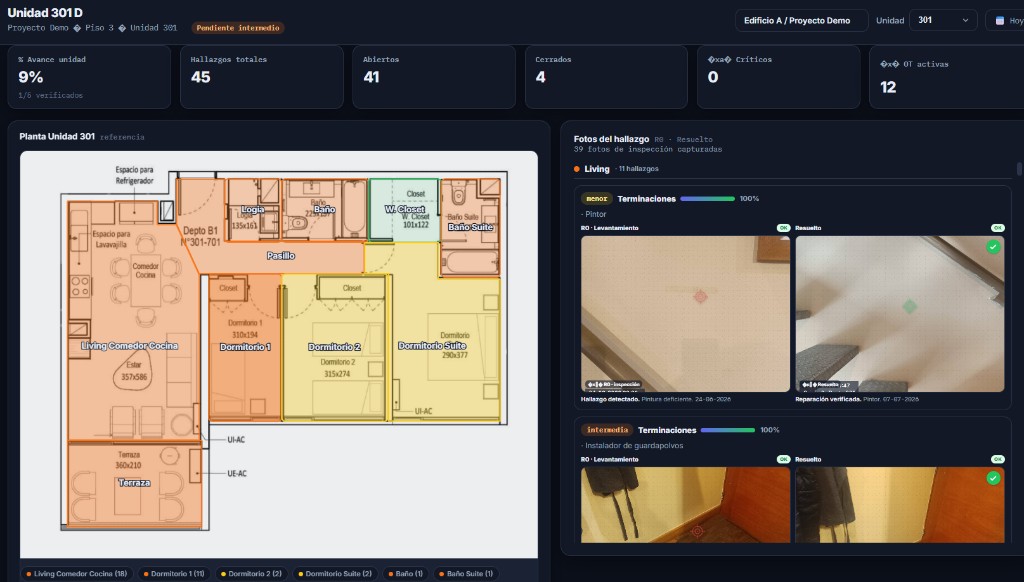Click guardapolvos Terminaciones 100% progress bar
The image size is (1024, 582).
coord(728,430)
